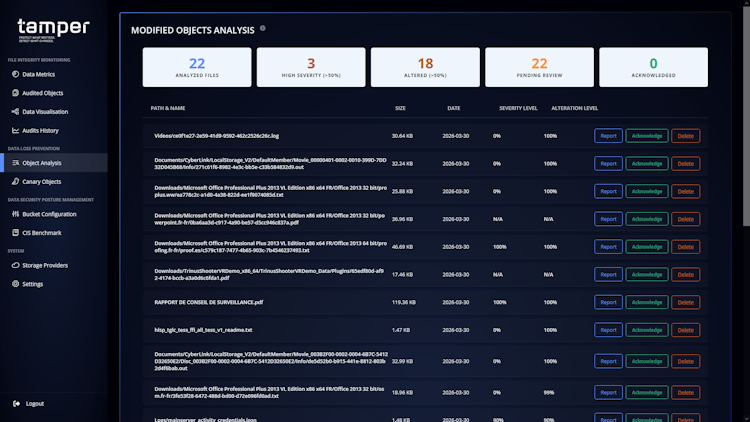Viewport: 750px width, 422px height.
Task: Click the Pending Review stat card
Action: pyautogui.click(x=539, y=67)
